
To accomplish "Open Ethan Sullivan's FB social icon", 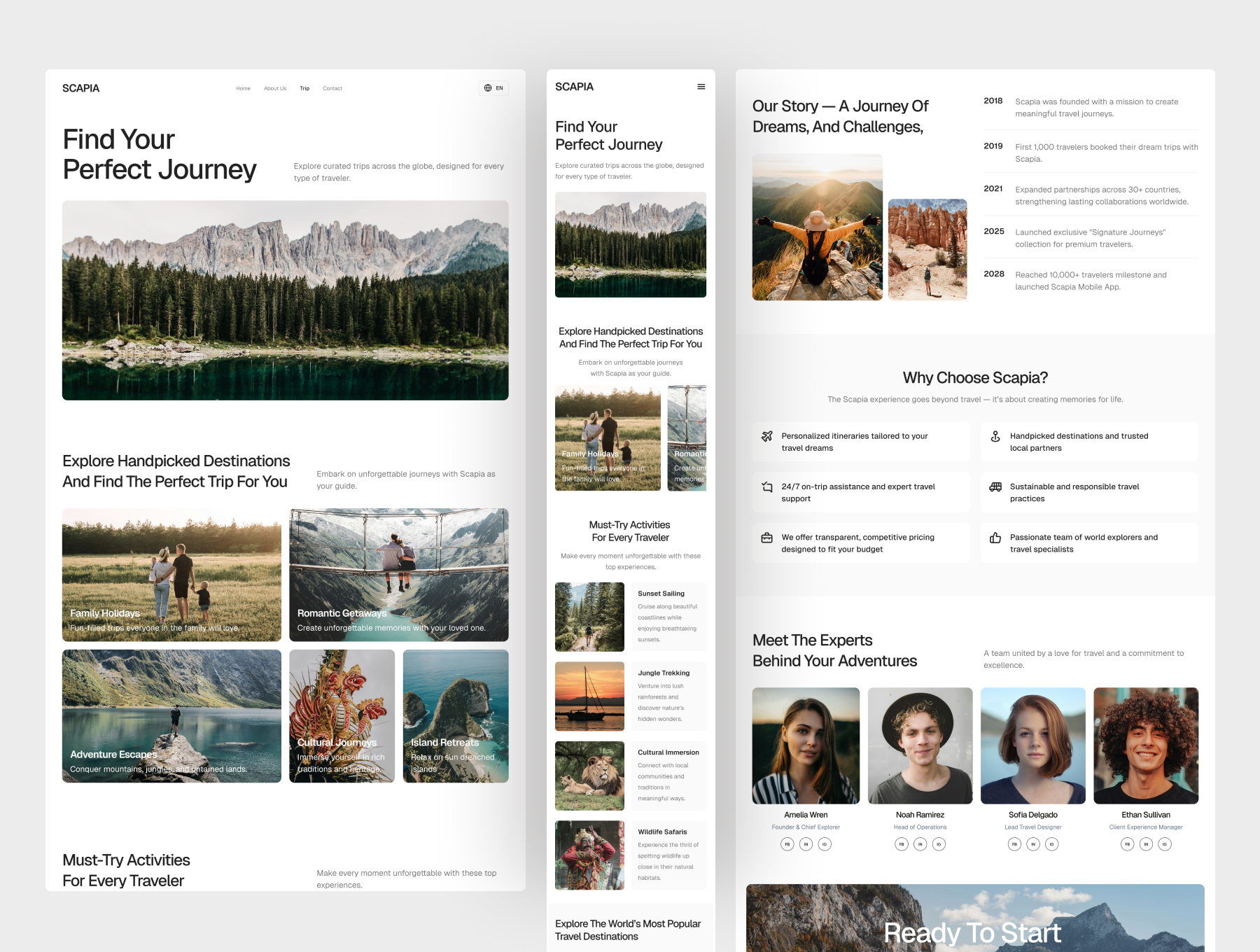I will click(x=1127, y=844).
